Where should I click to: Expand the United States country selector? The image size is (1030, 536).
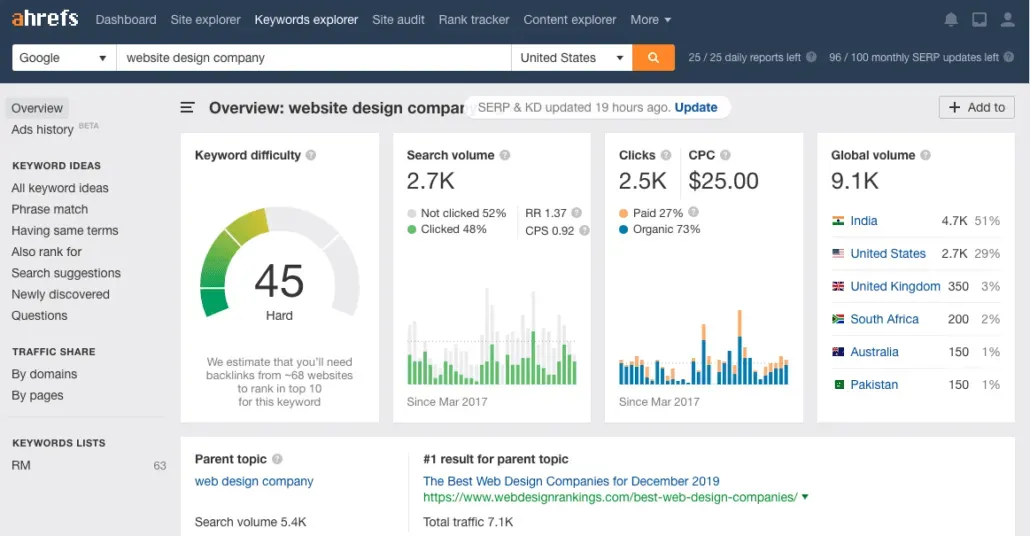pos(572,58)
